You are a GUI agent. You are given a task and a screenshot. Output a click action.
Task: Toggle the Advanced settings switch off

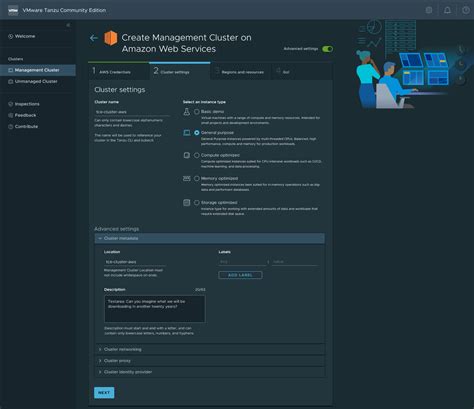(x=327, y=49)
